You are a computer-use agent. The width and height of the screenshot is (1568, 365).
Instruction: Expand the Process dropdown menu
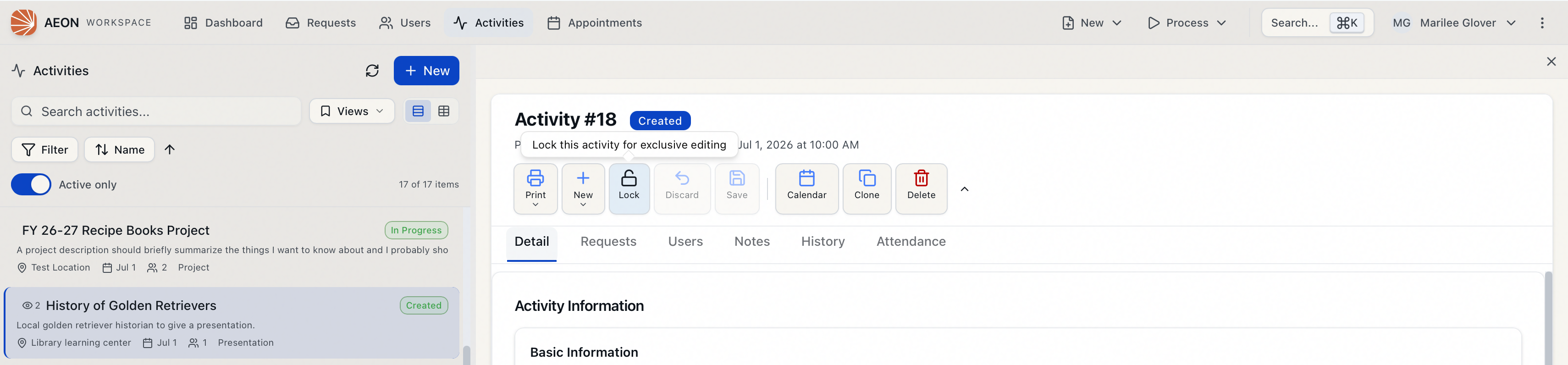[x=1187, y=22]
